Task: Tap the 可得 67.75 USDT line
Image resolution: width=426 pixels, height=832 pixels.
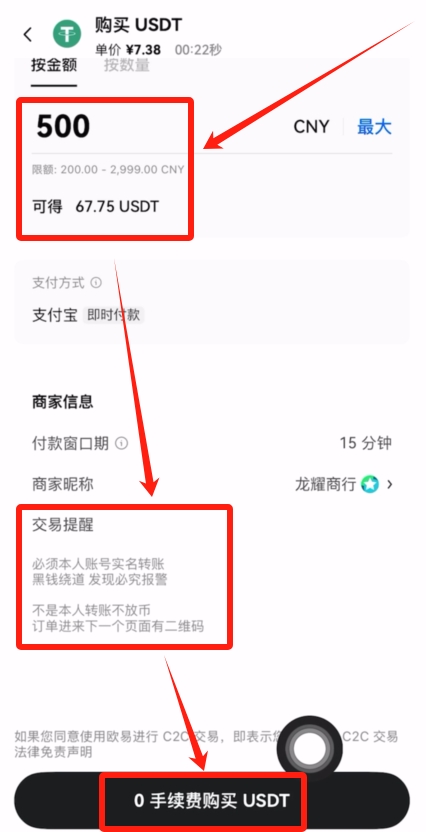Action: 95,206
